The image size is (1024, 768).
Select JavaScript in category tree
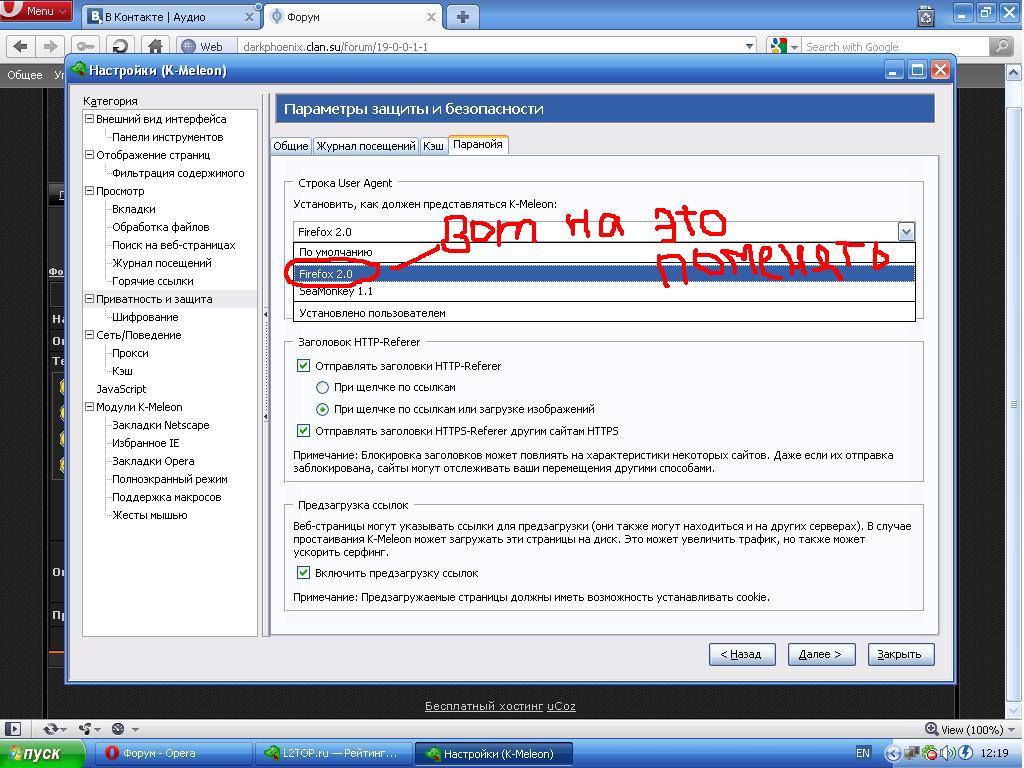[x=121, y=389]
